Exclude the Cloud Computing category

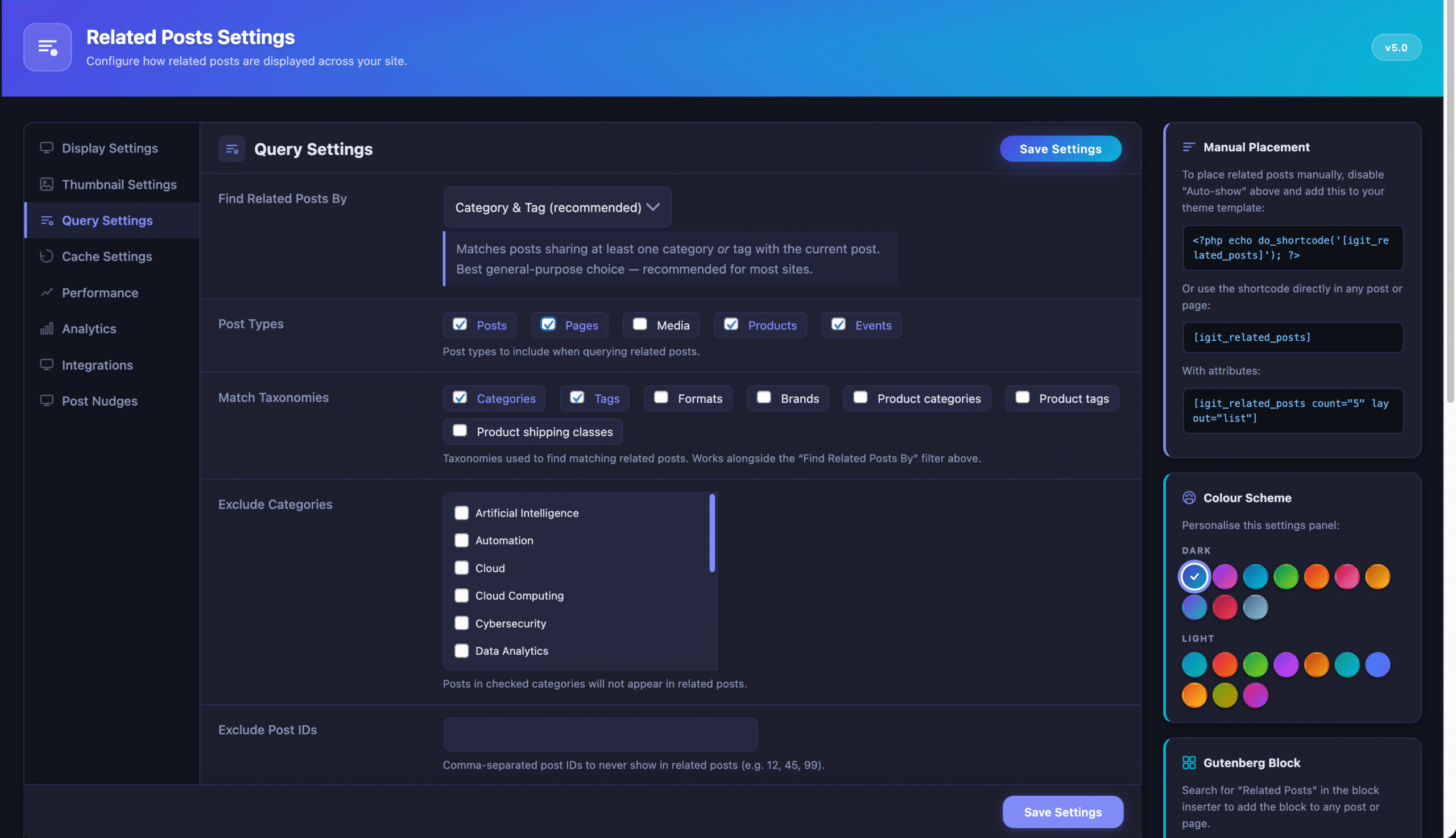pyautogui.click(x=461, y=596)
